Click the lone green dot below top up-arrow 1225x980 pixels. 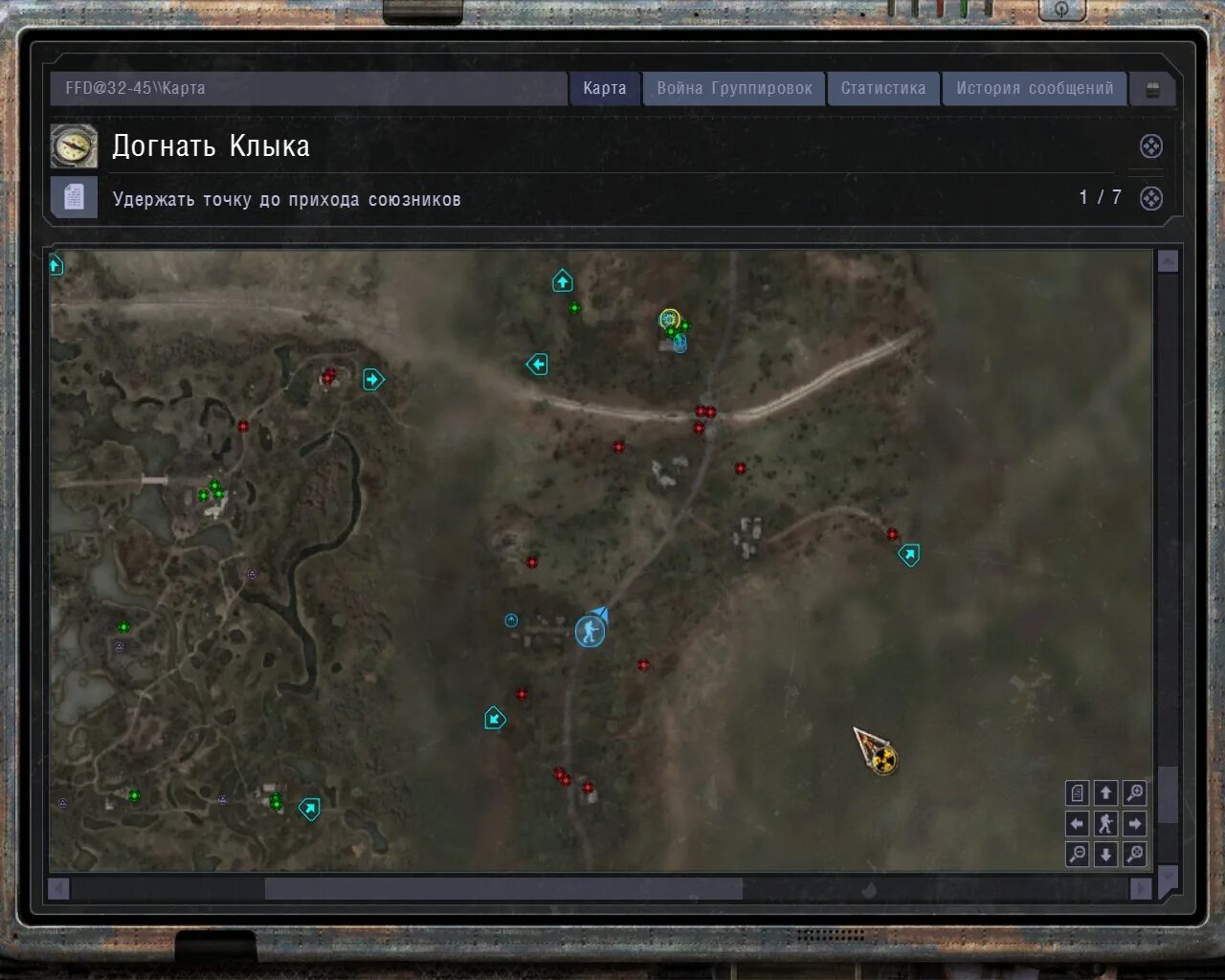pos(575,308)
